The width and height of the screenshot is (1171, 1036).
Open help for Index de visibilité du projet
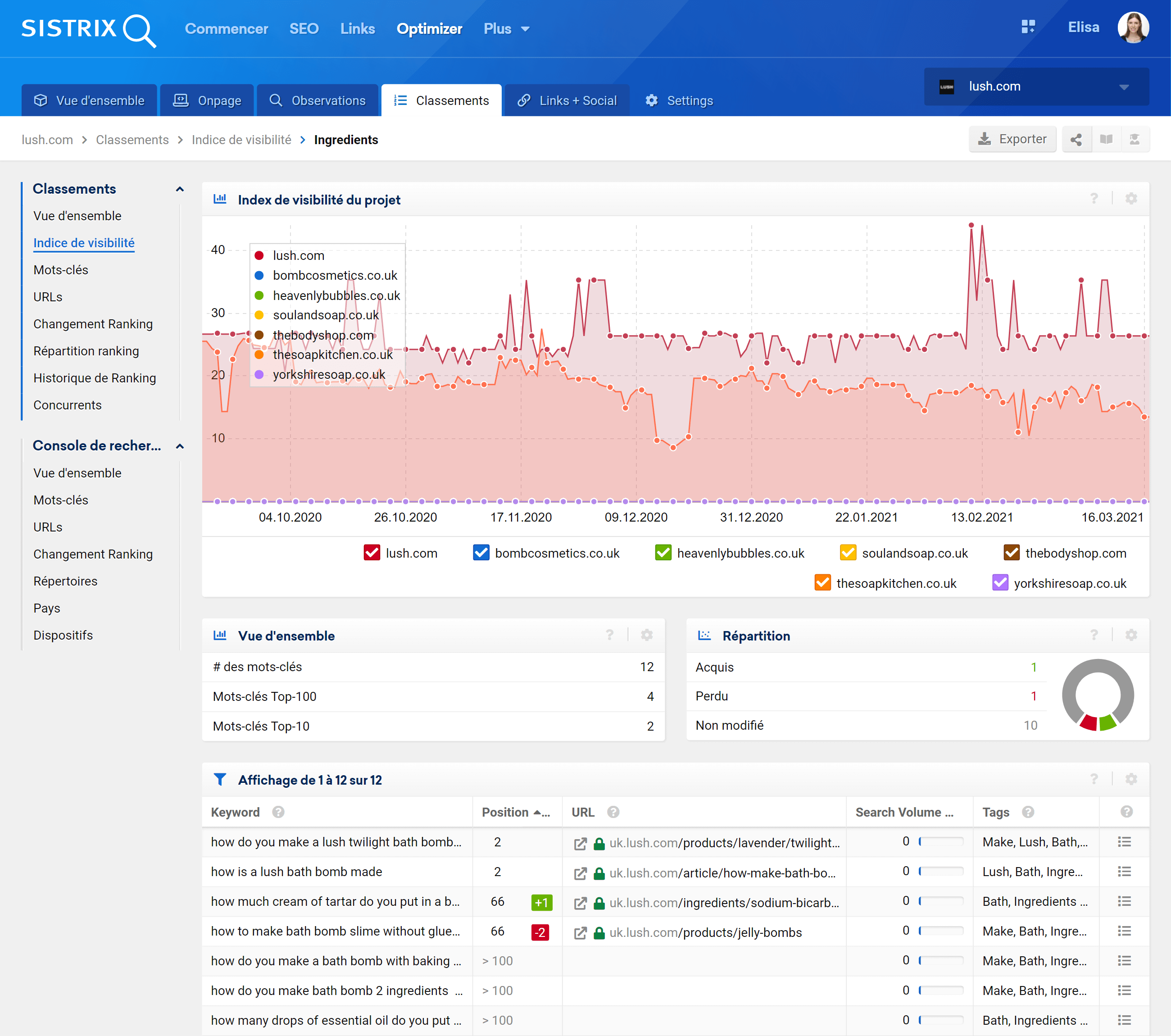pyautogui.click(x=1094, y=199)
